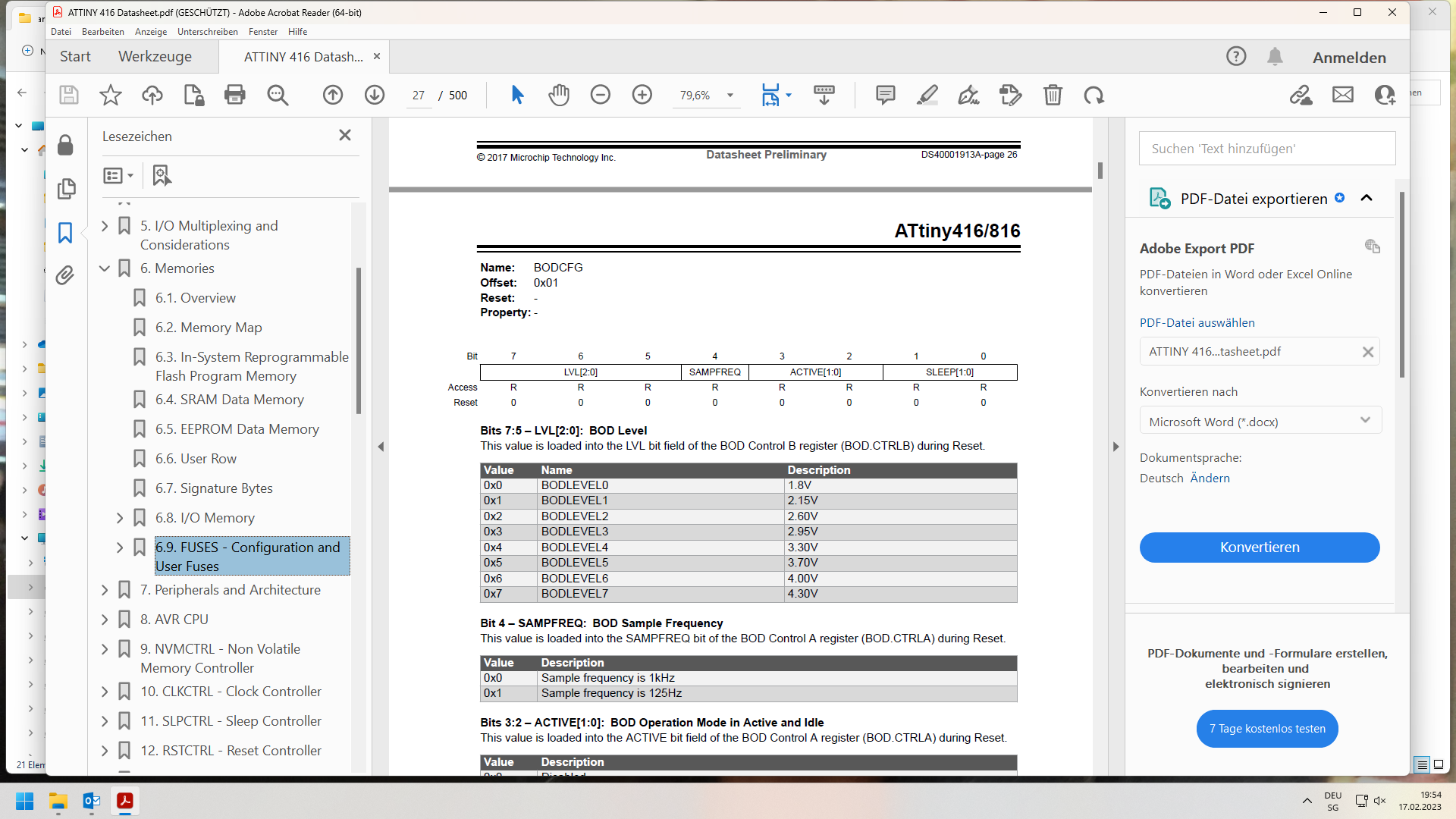Screen dimensions: 1456x819
Task: Open the find text magnifier icon
Action: 278,95
